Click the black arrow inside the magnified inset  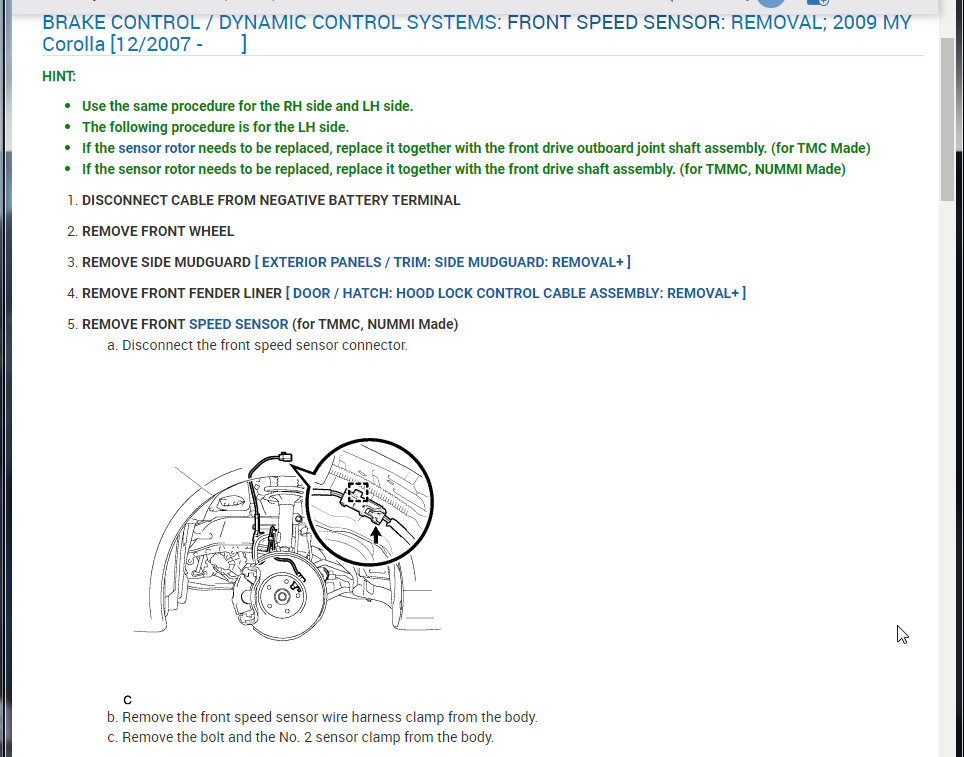coord(375,534)
